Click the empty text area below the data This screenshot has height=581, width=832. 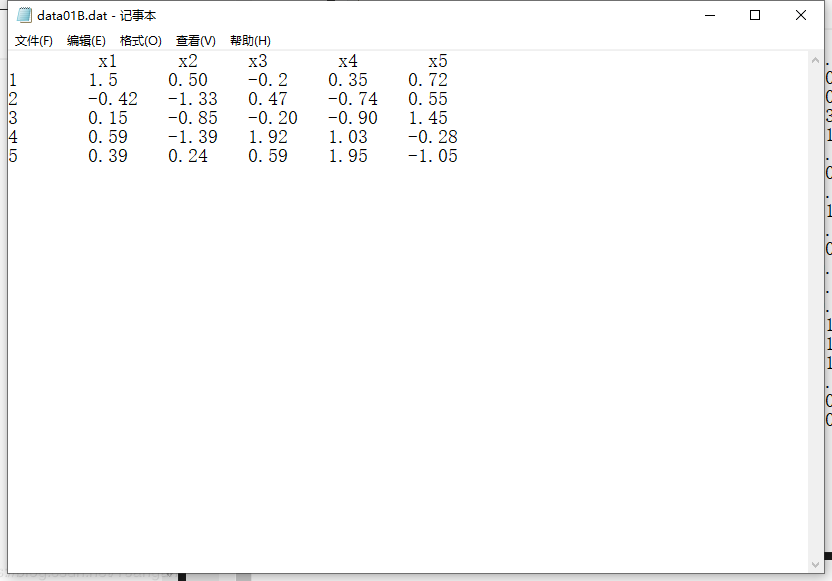(x=400, y=350)
